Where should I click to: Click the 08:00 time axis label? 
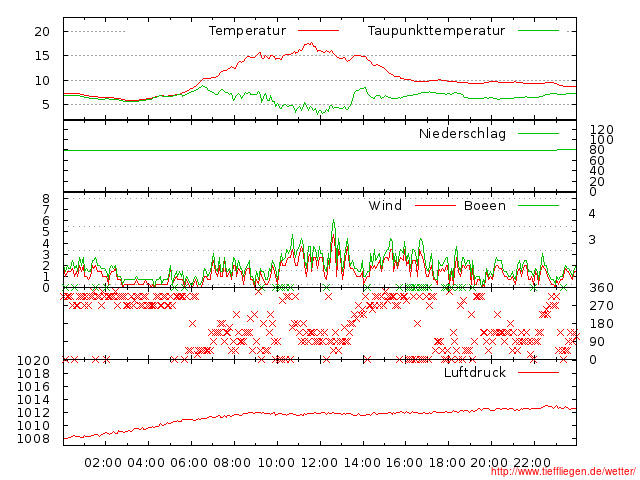click(232, 463)
